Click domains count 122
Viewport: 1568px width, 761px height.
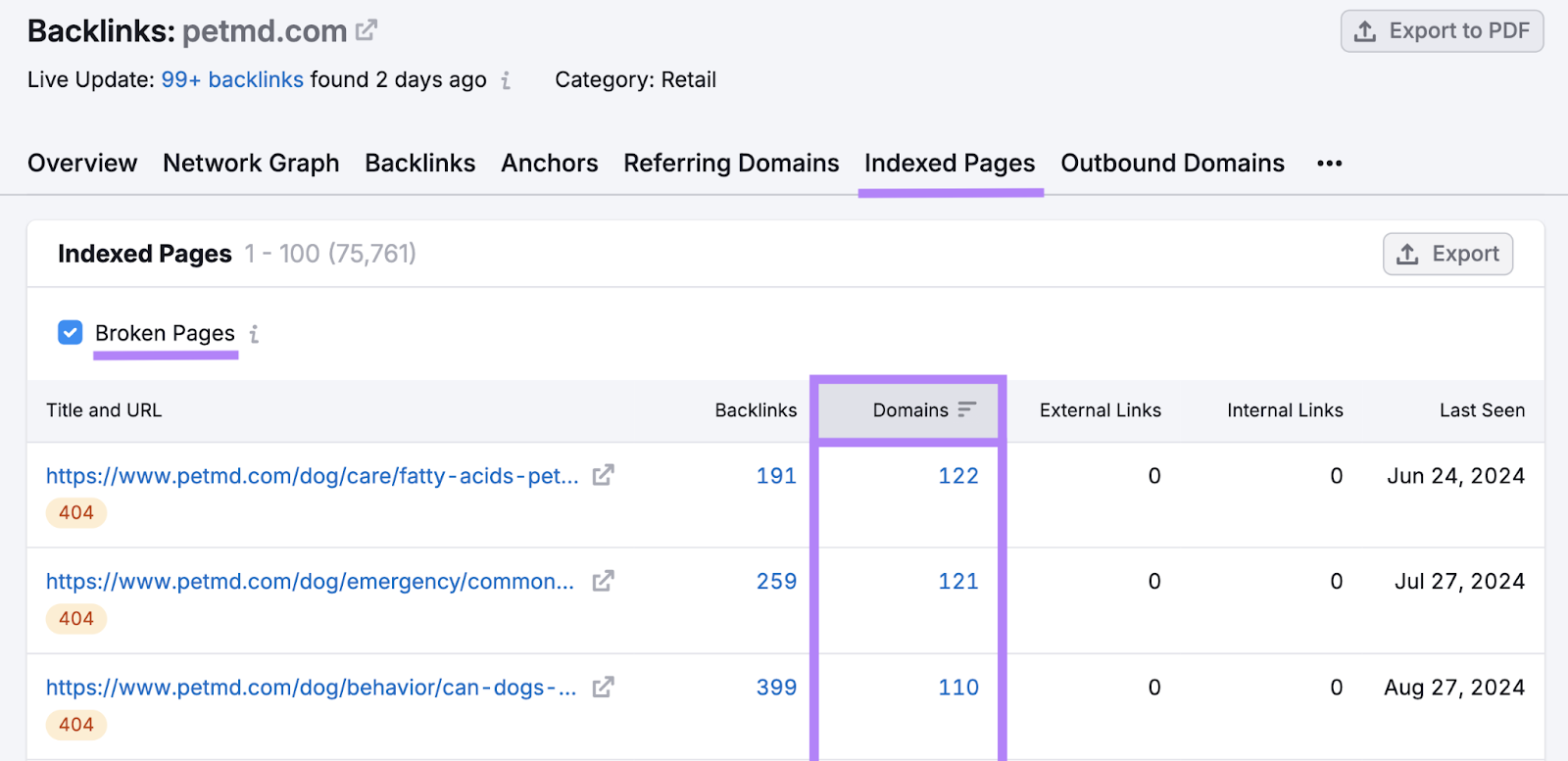(x=958, y=476)
